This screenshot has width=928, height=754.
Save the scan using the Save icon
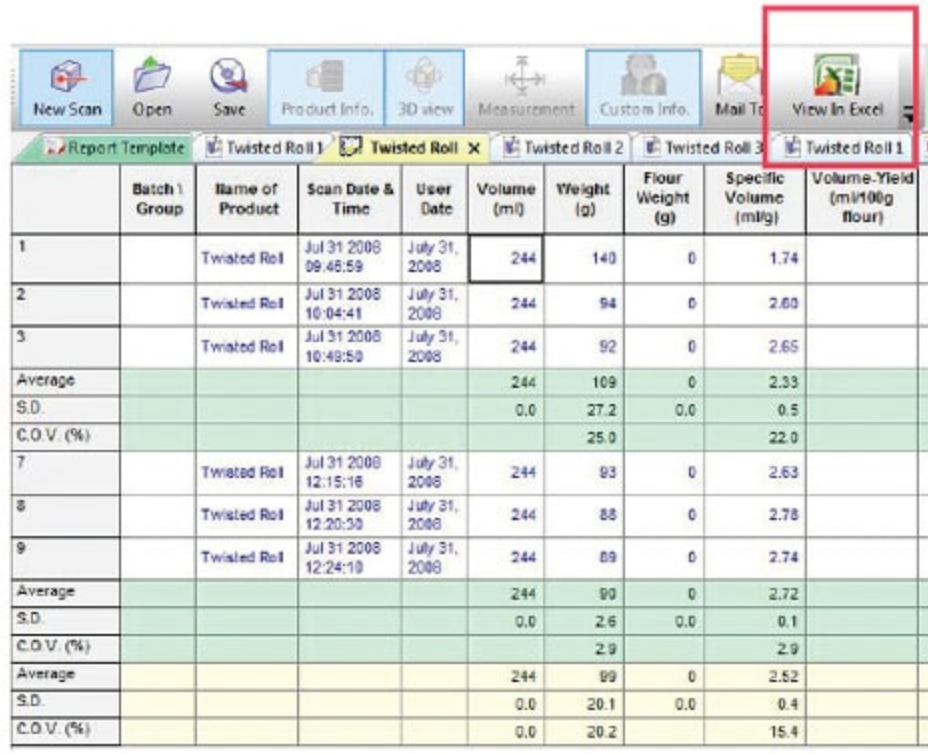(x=229, y=88)
